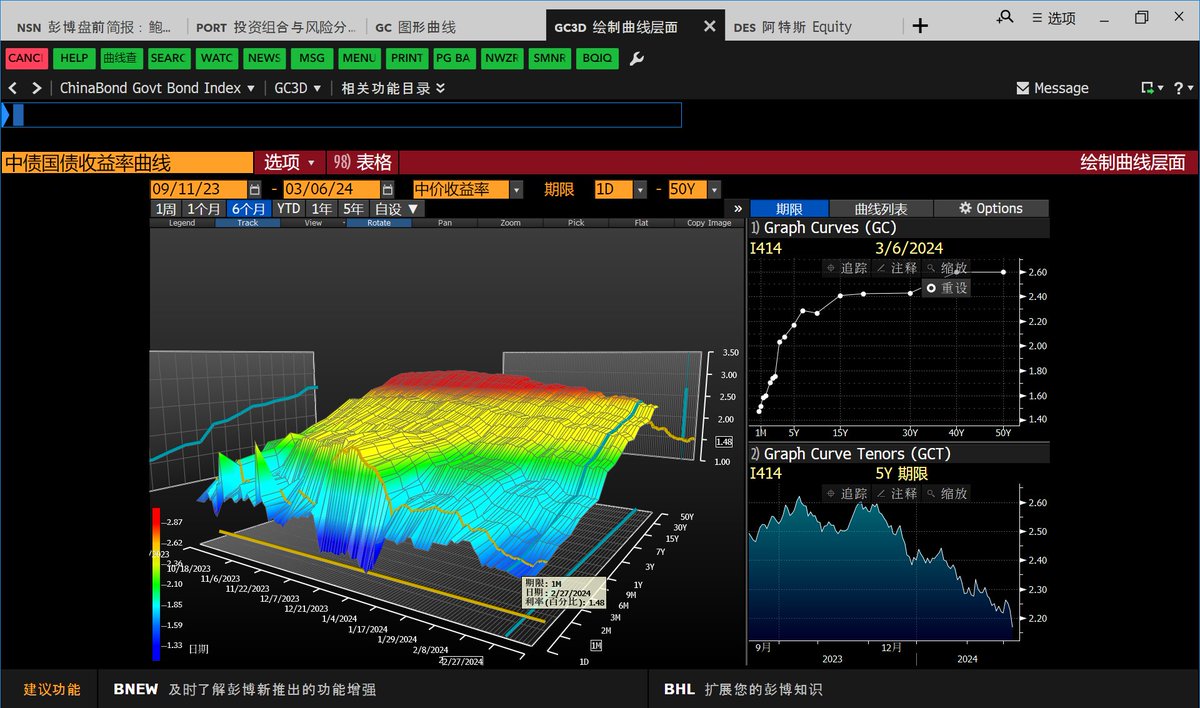Select the 1周 range
1200x708 pixels.
166,209
